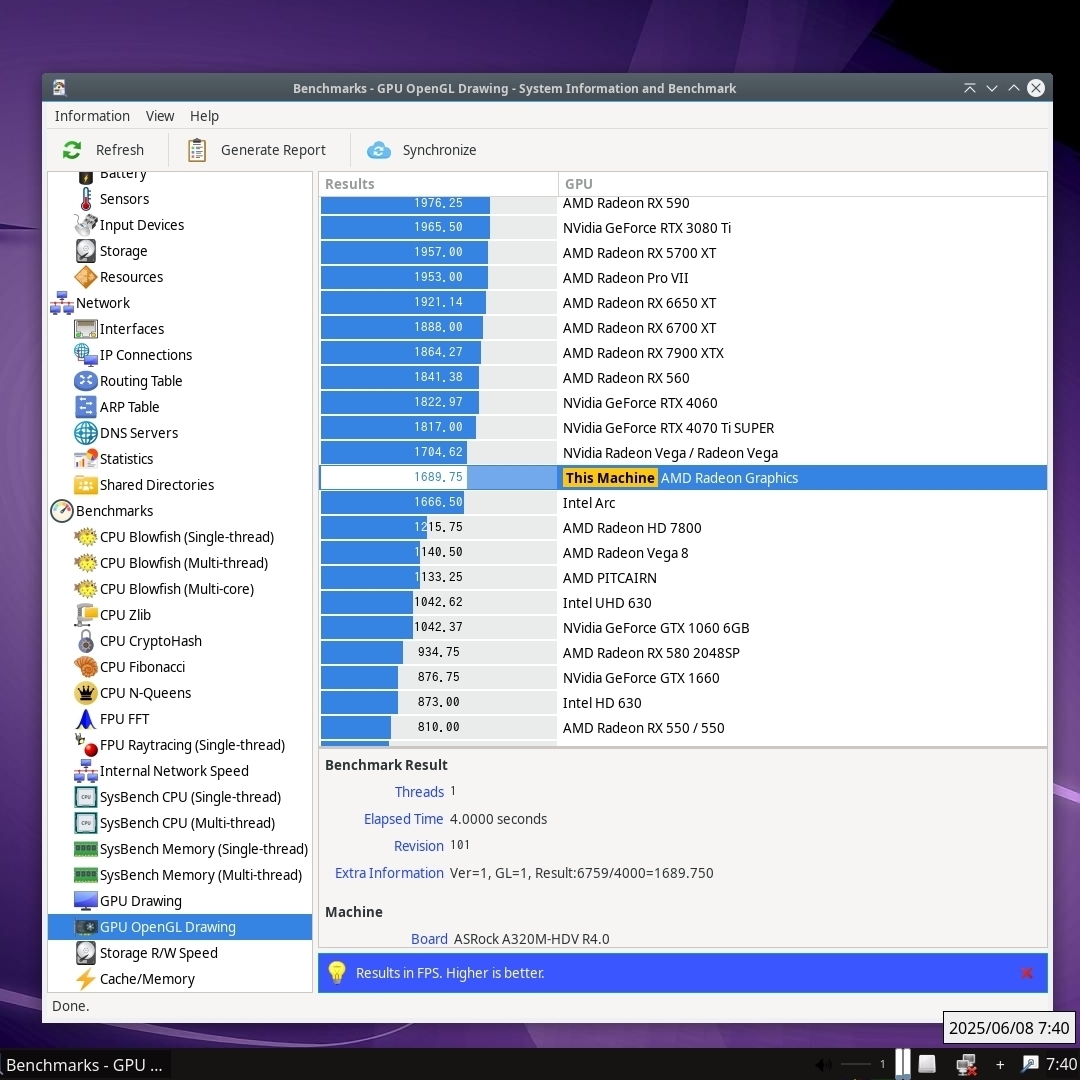The height and width of the screenshot is (1080, 1080).
Task: Click the Refresh button label
Action: pos(119,150)
